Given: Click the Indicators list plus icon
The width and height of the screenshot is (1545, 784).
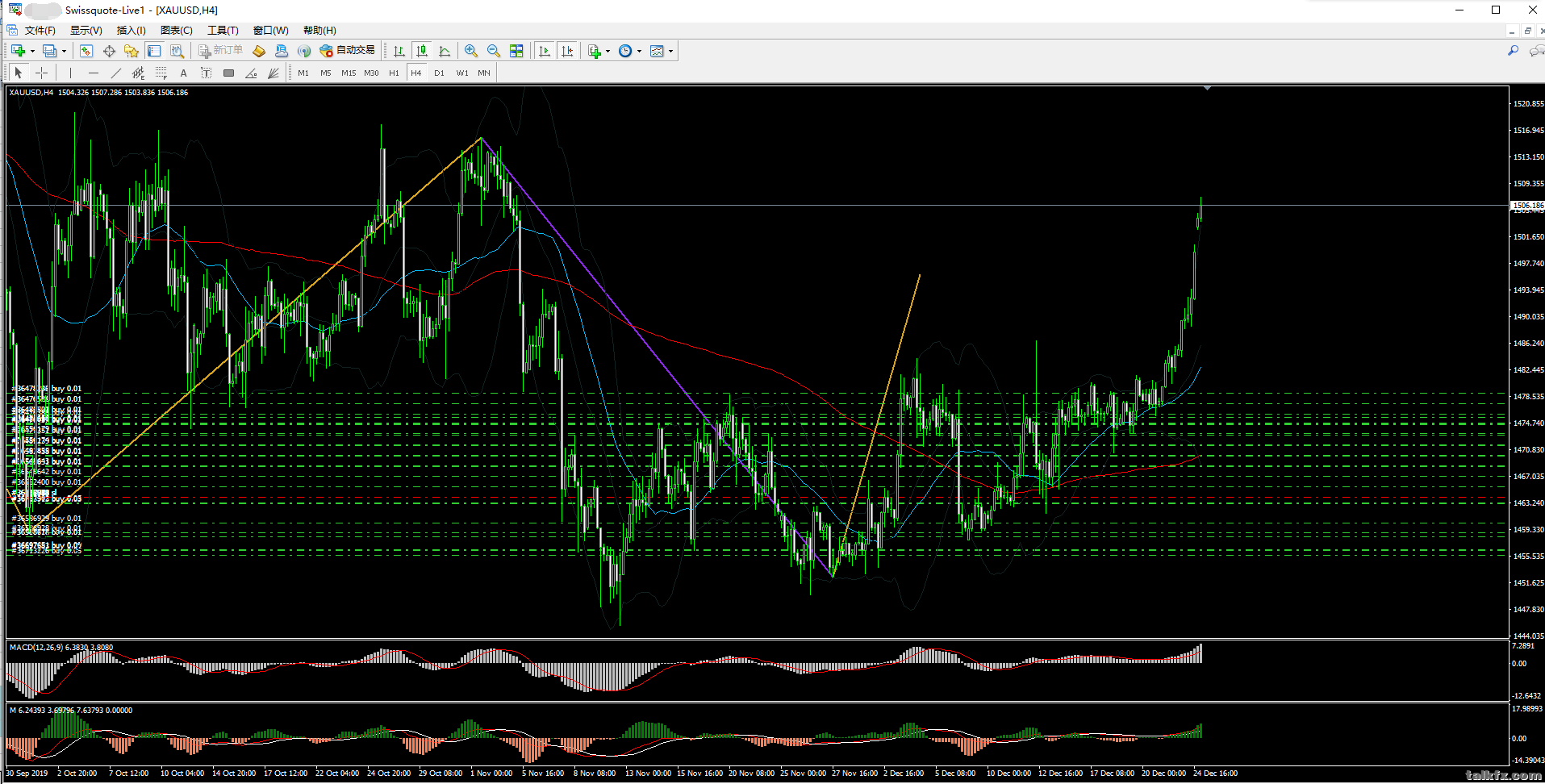Looking at the screenshot, I should click(x=595, y=51).
